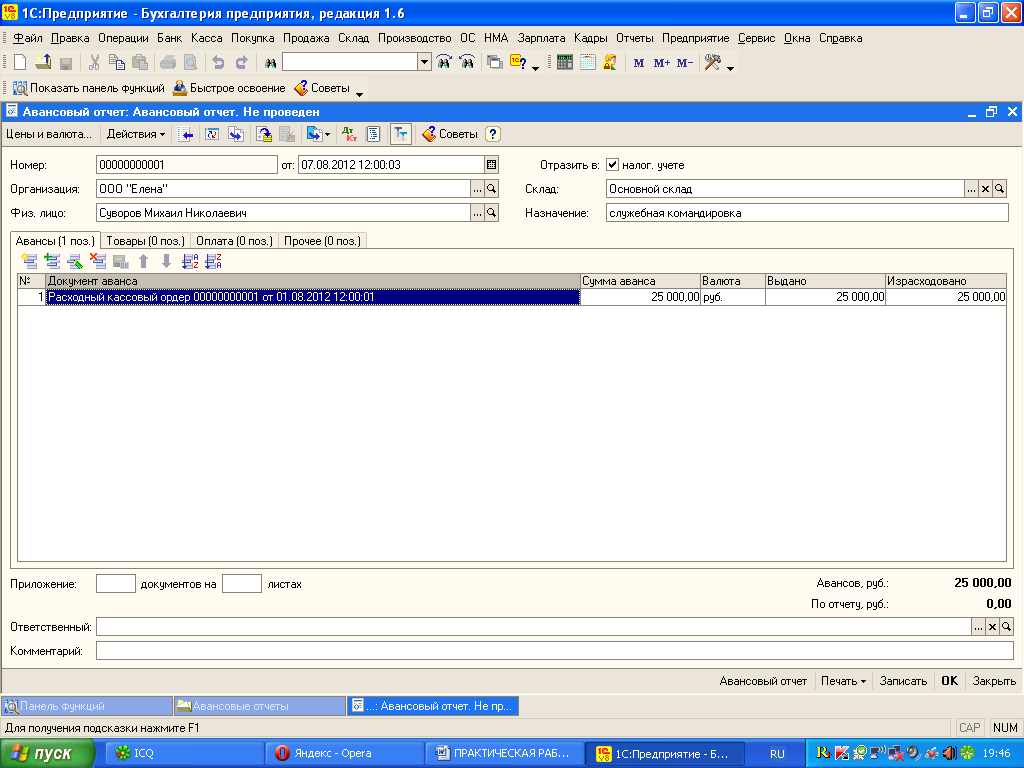Viewport: 1024px width, 768px height.
Task: Click the Open file icon in main toolbar
Action: click(43, 62)
